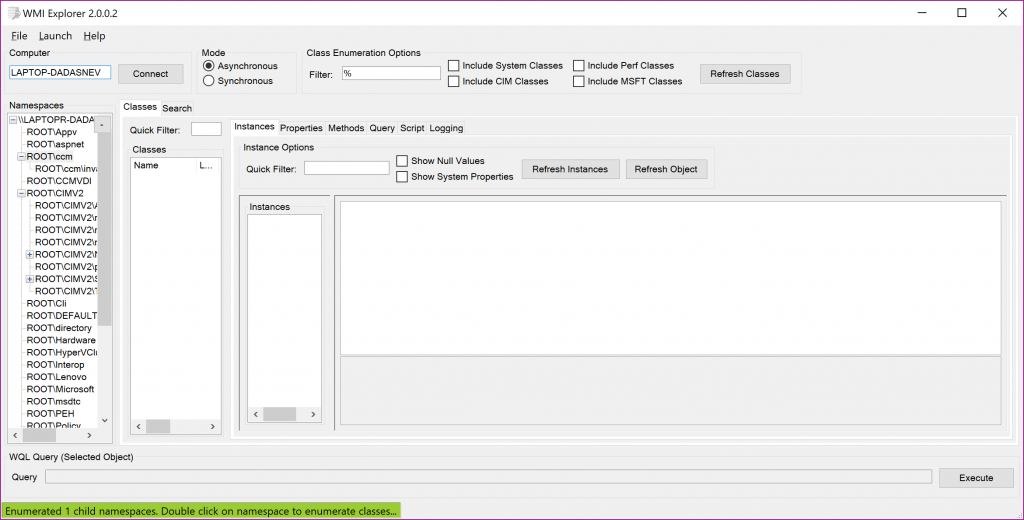This screenshot has height=520, width=1024.
Task: Click the WQL Query text field
Action: point(488,477)
